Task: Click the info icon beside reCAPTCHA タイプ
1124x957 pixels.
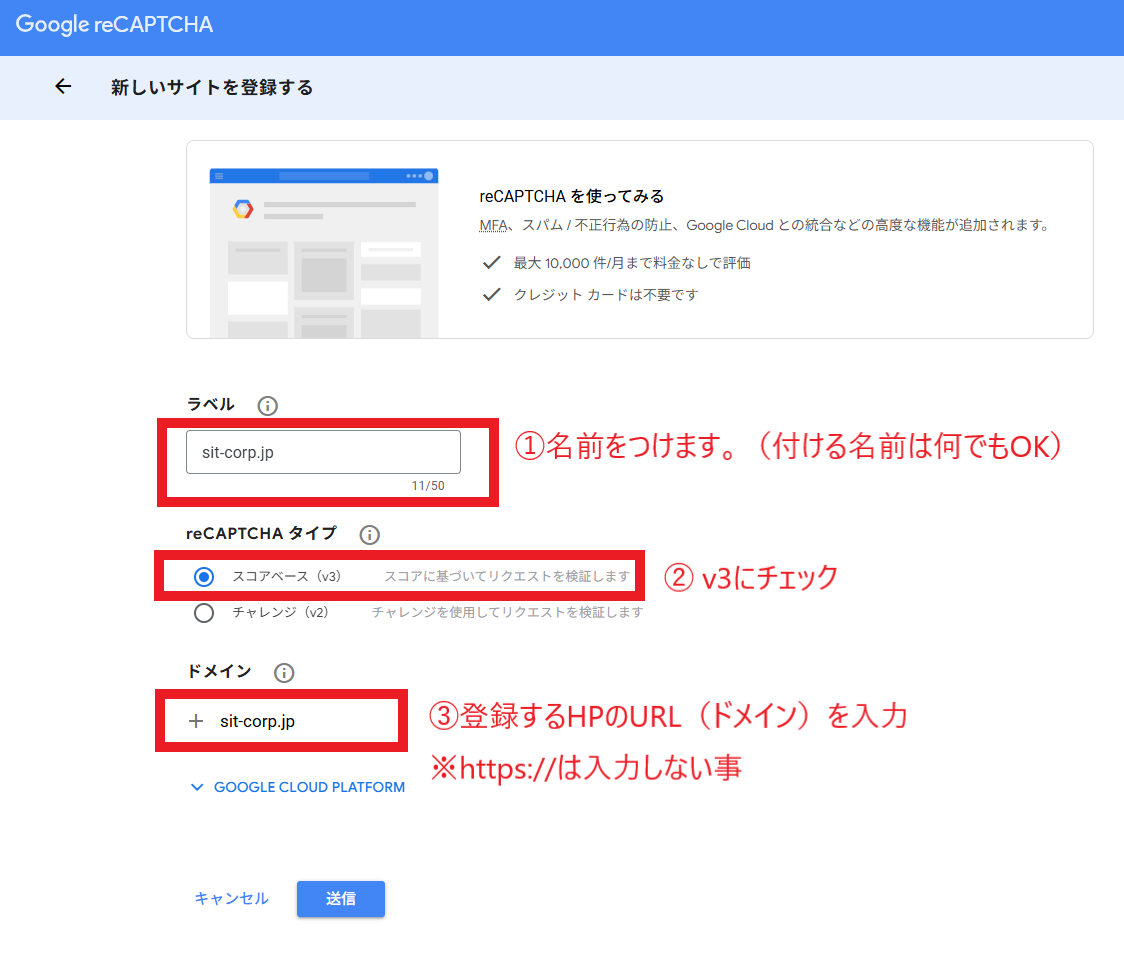Action: coord(370,535)
